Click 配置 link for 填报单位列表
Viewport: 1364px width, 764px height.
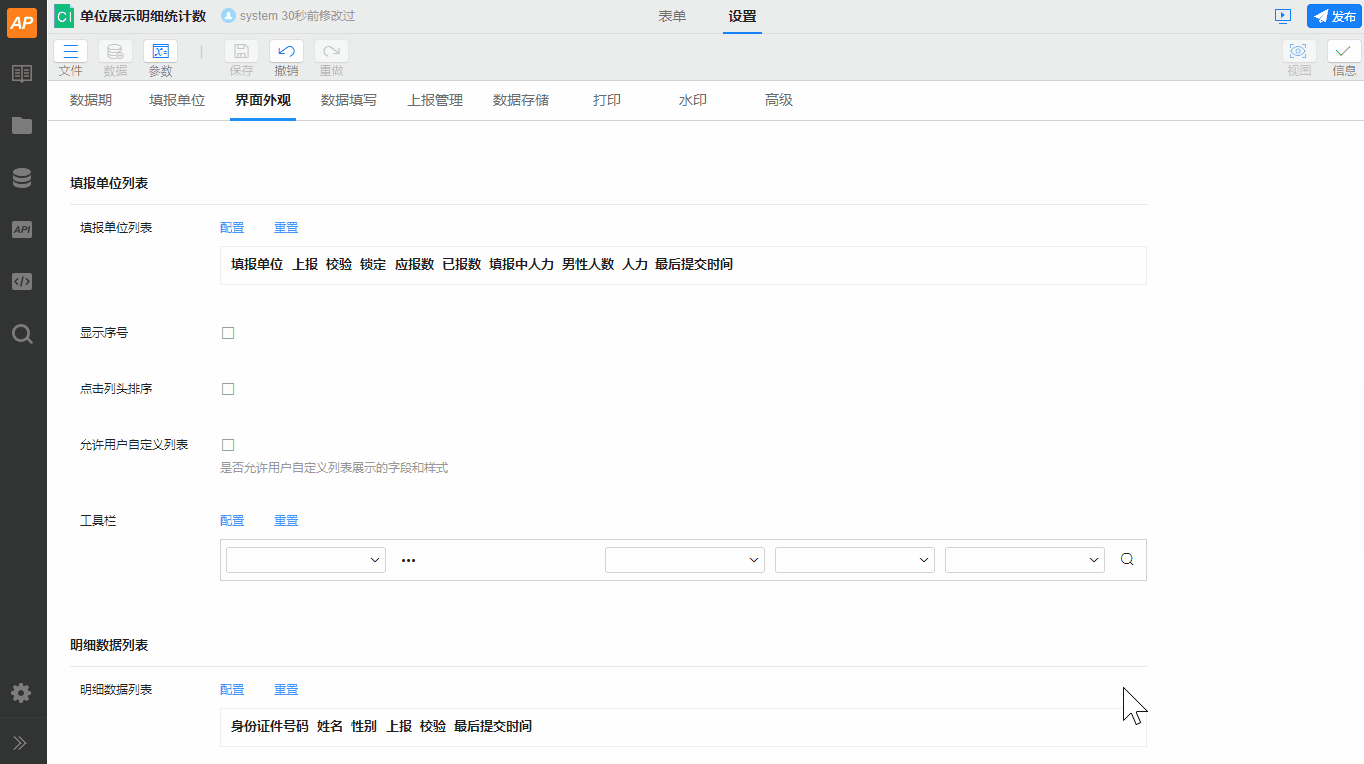pos(232,228)
